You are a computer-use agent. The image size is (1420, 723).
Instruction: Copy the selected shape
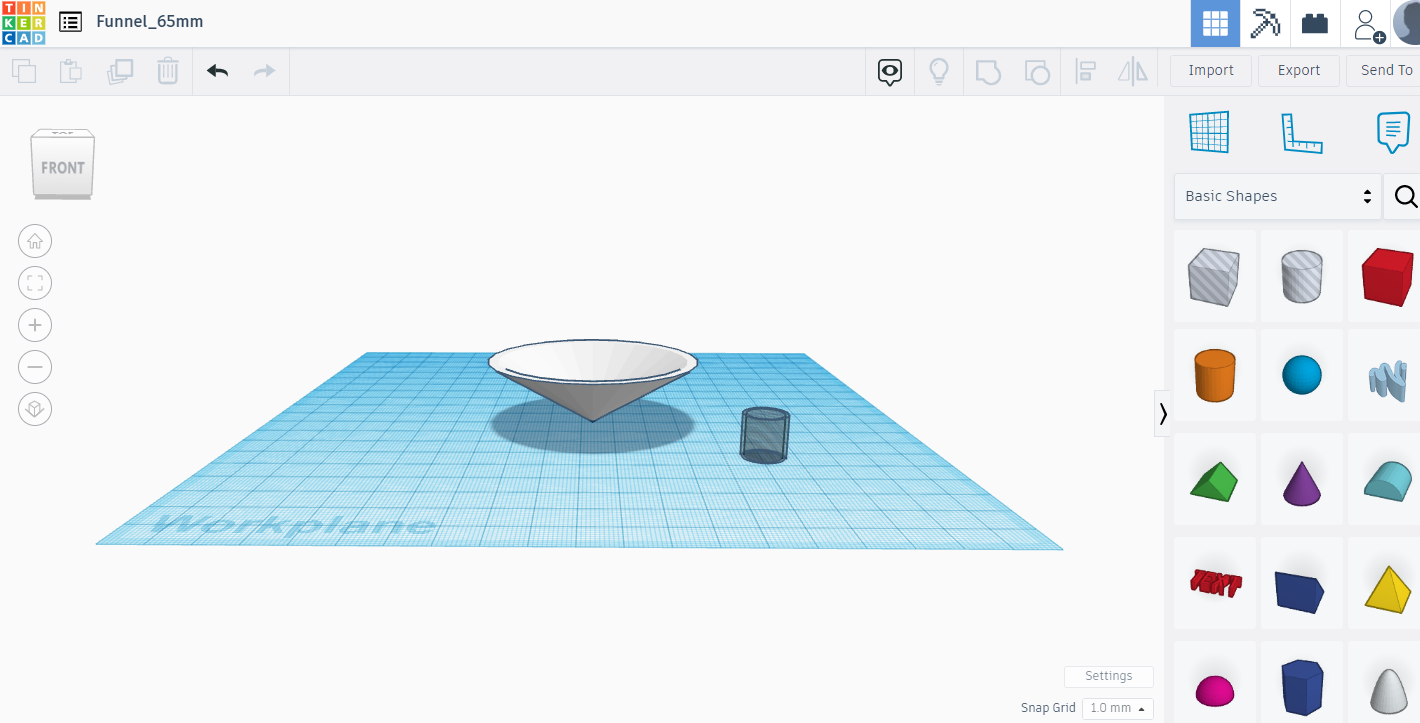tap(24, 71)
